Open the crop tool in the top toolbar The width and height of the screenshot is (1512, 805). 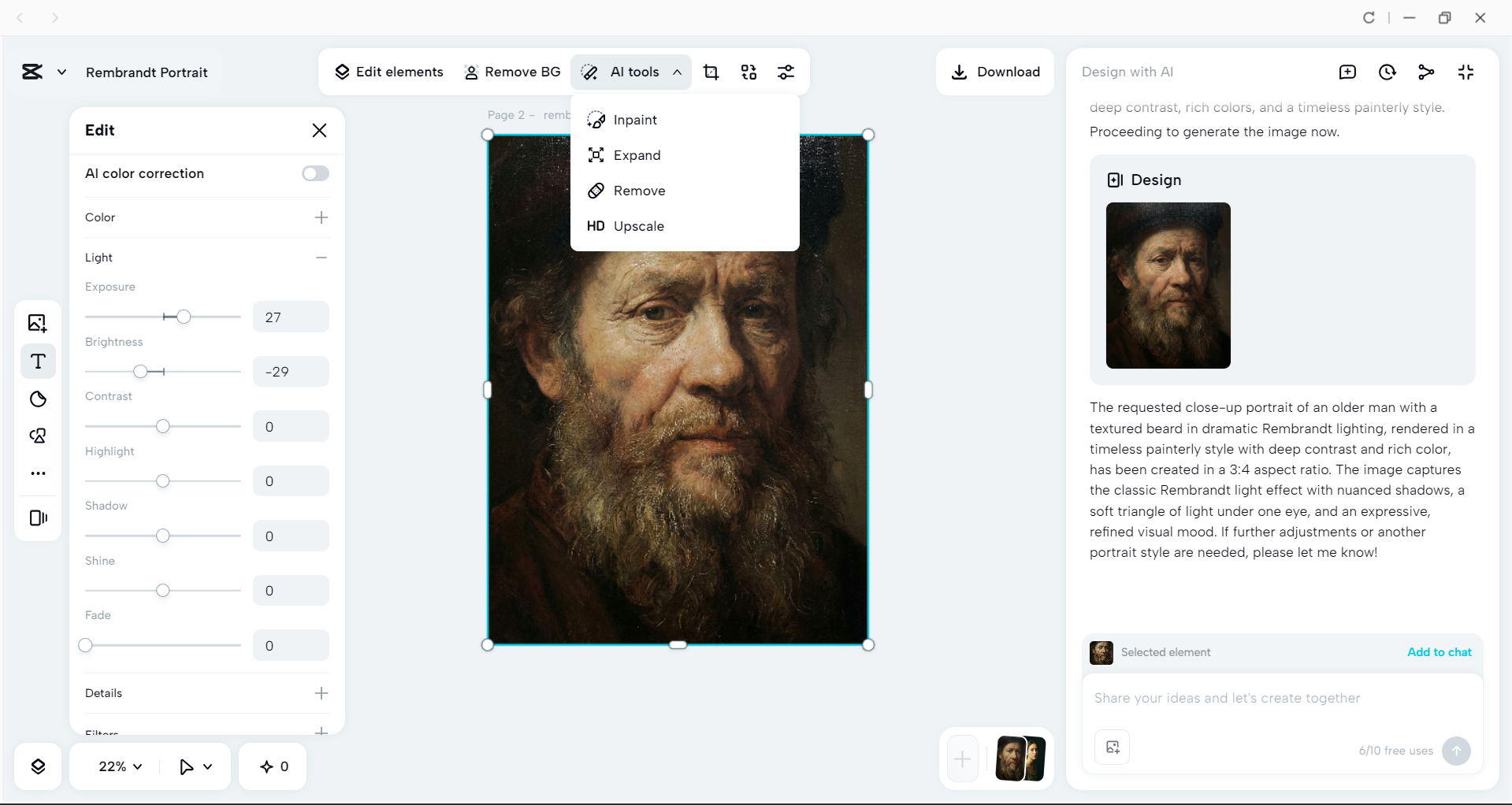(x=711, y=72)
